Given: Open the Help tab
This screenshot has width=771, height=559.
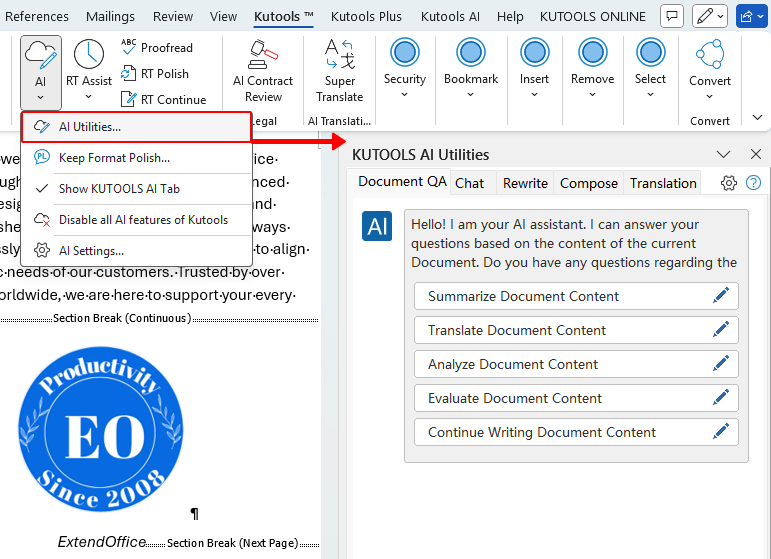Looking at the screenshot, I should [510, 16].
